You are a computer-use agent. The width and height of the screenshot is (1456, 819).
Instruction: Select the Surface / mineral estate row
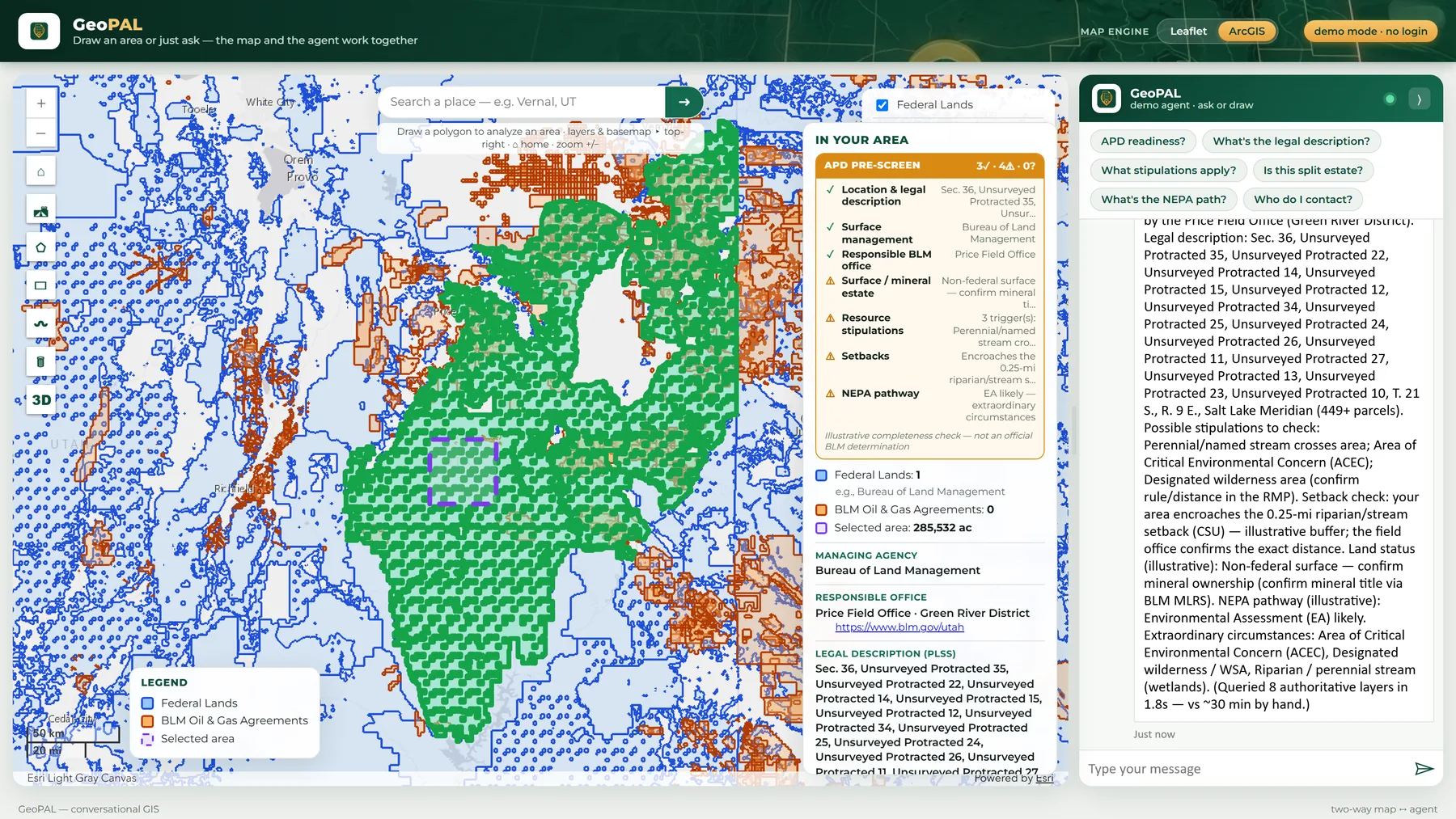[929, 293]
